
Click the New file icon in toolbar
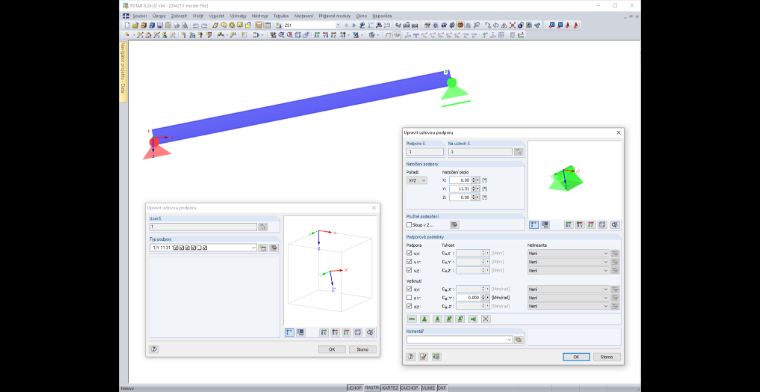[128, 25]
